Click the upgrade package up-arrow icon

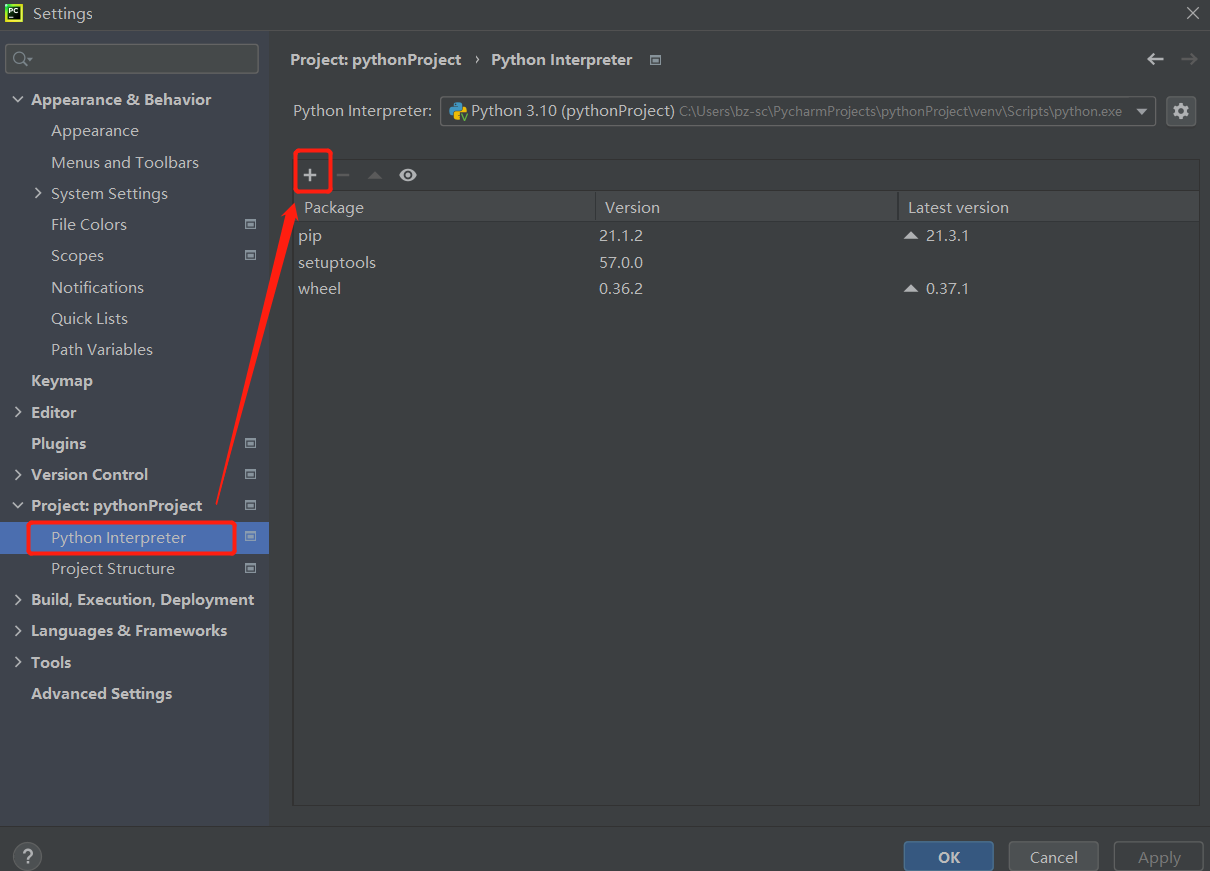click(x=375, y=175)
